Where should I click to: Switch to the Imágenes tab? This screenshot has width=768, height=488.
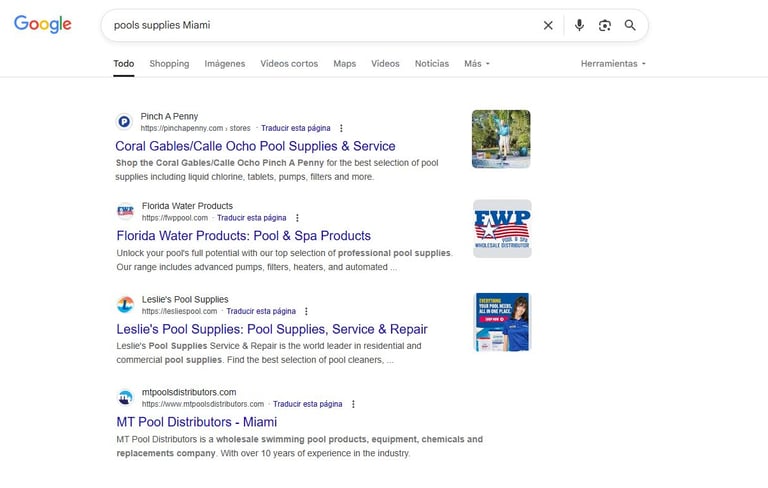224,64
